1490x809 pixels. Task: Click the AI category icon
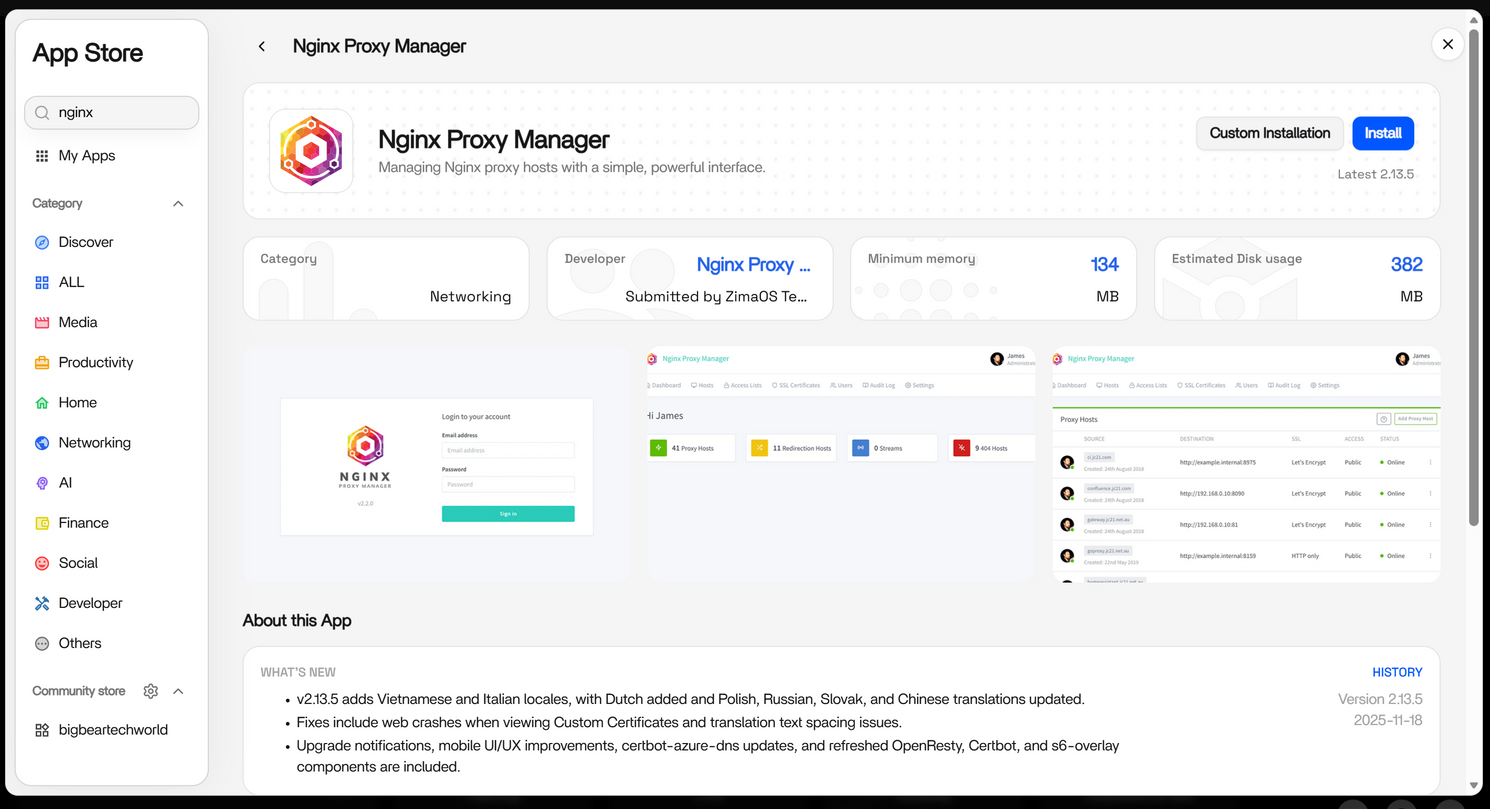[x=42, y=483]
